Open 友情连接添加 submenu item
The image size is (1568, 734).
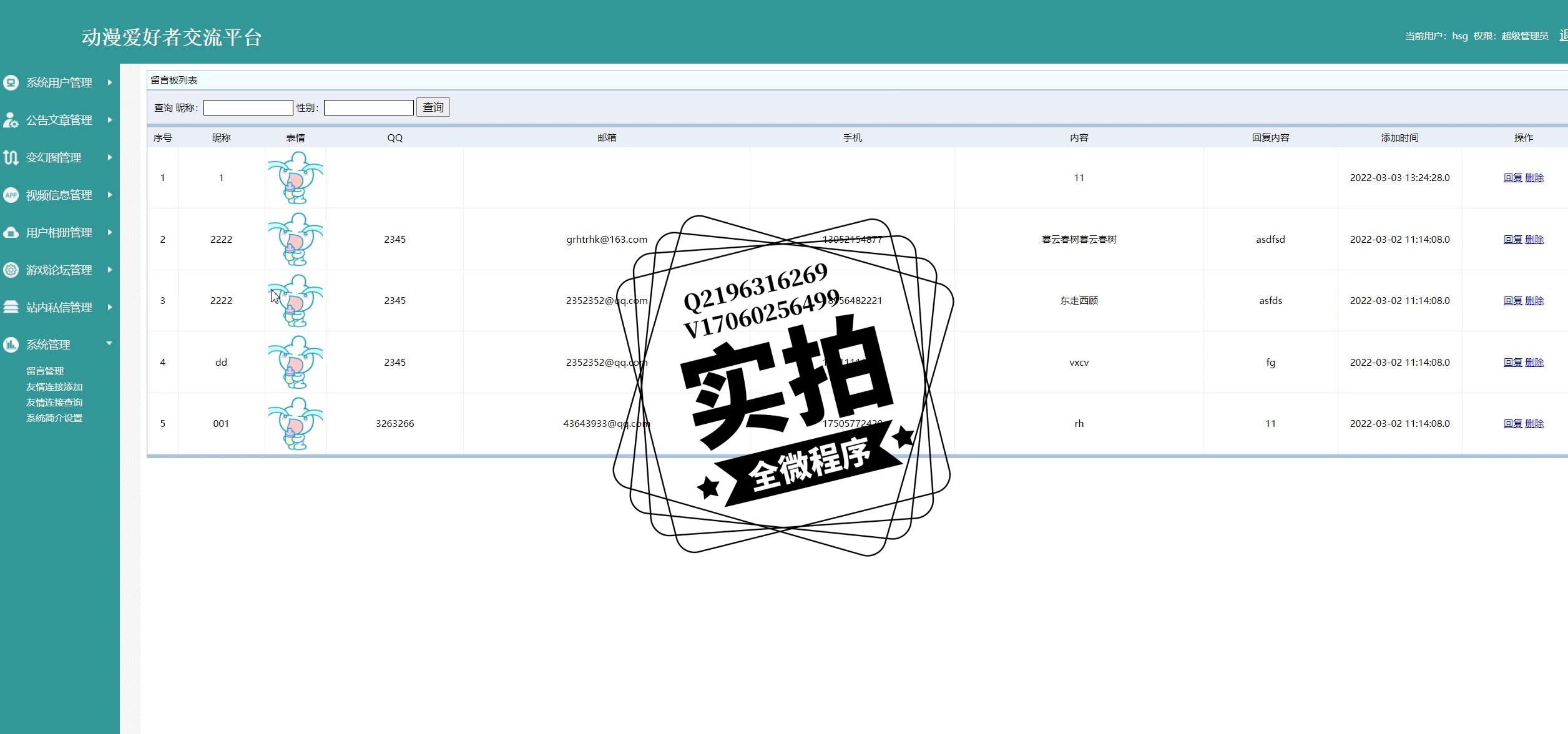tap(54, 387)
